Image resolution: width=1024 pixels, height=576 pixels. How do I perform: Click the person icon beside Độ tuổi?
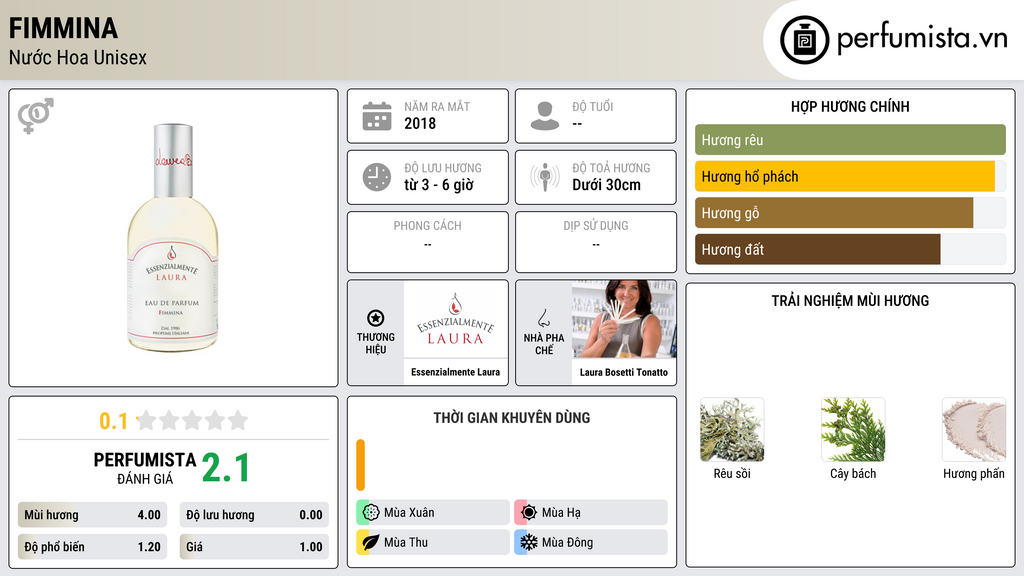coord(545,116)
